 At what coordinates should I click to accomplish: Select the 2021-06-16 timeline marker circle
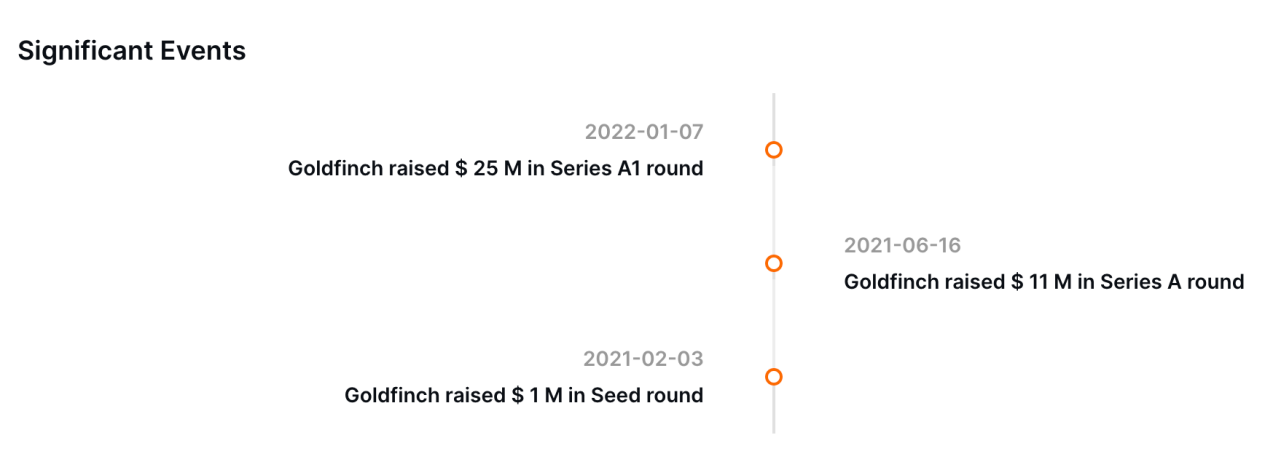[x=773, y=263]
